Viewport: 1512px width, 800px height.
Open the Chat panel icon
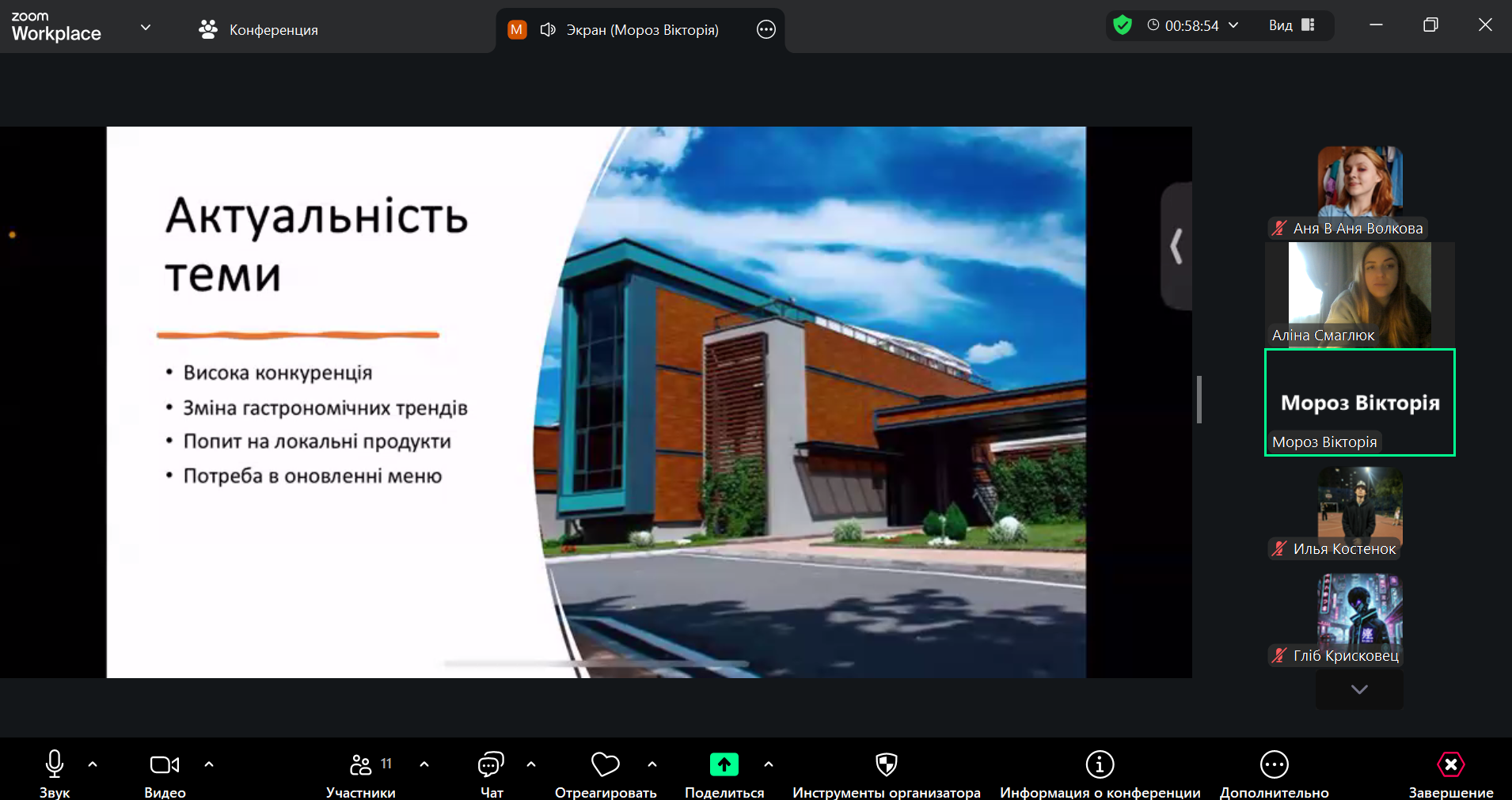(491, 764)
